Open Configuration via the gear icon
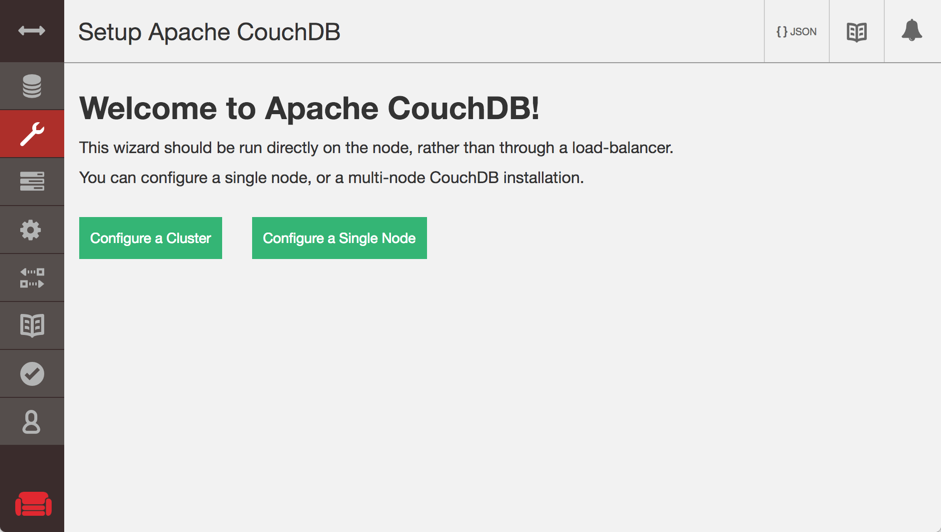 (x=32, y=229)
